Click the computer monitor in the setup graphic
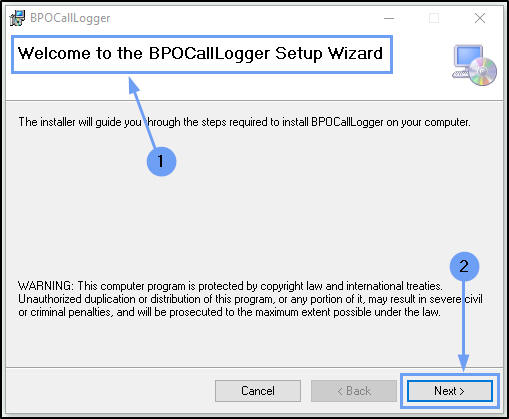 coord(468,59)
